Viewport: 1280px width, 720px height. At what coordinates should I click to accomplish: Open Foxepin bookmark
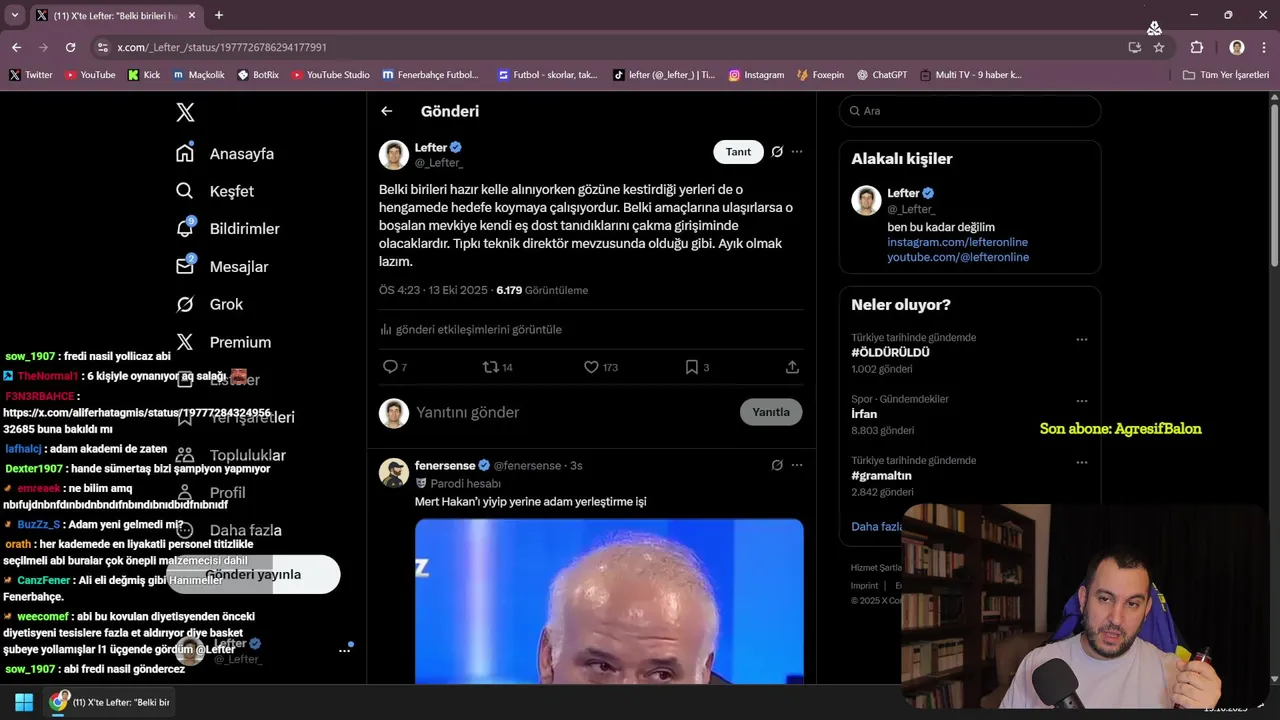coord(821,75)
